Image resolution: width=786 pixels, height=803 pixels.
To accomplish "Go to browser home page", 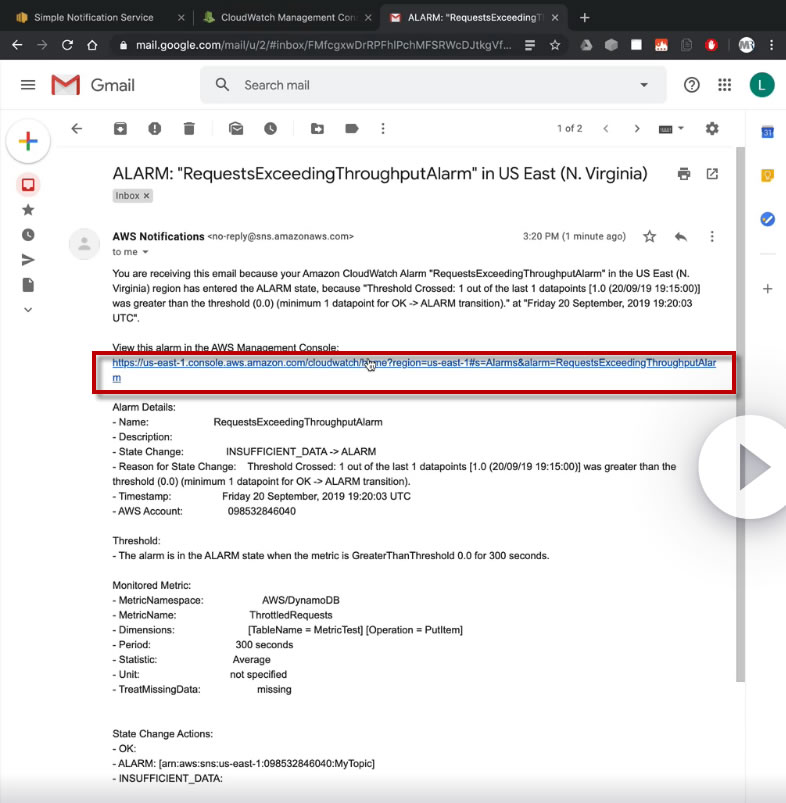I will tap(92, 45).
